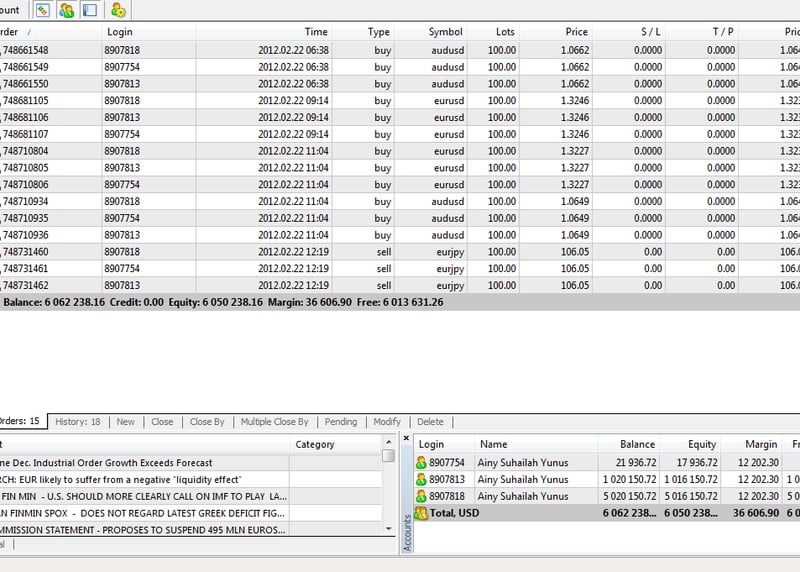Switch to the History: 18 tab
This screenshot has width=800, height=572.
[77, 422]
